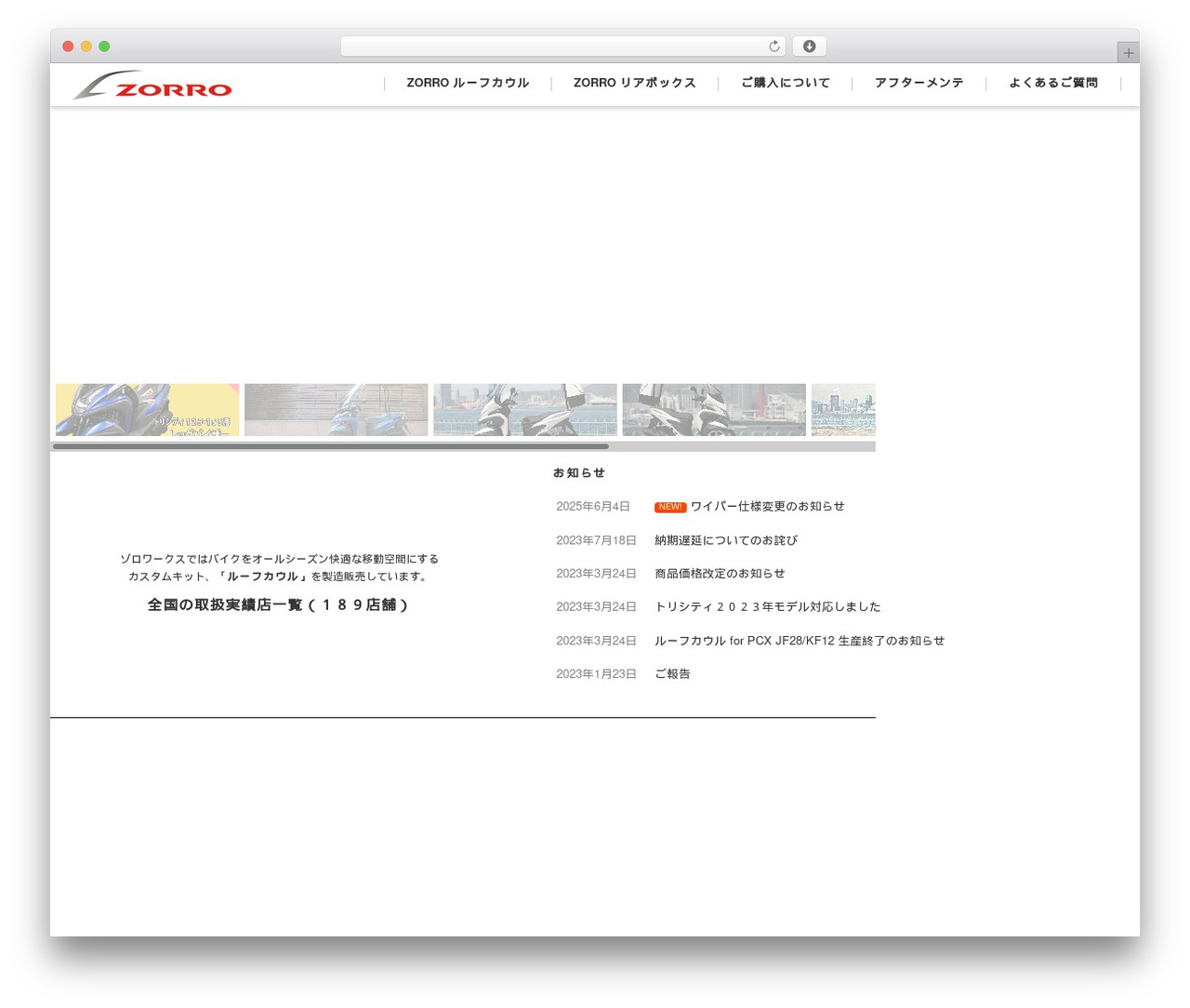Go to ご購入について page
The image size is (1190, 1008).
[x=785, y=83]
